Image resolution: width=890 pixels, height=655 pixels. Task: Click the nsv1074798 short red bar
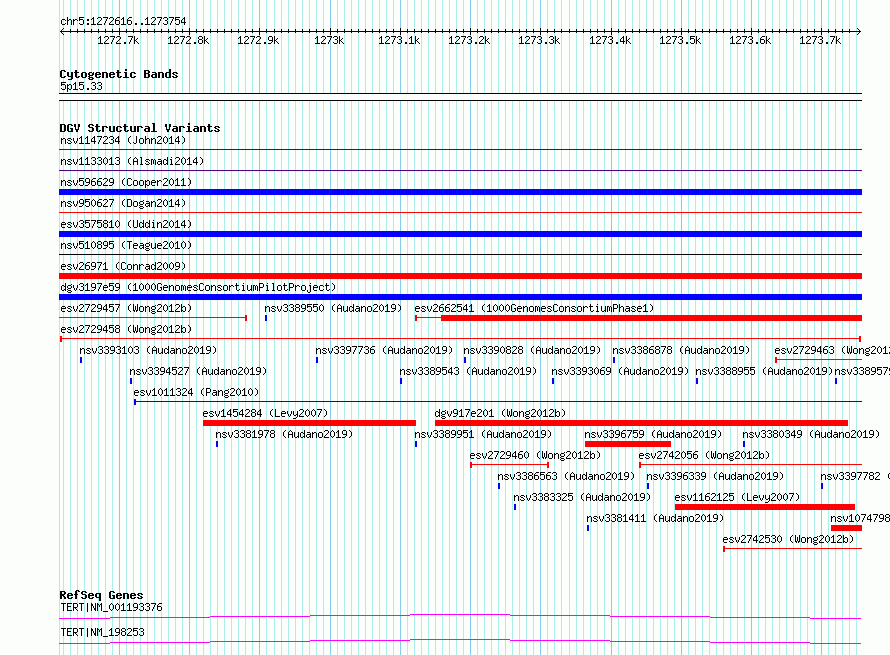point(846,528)
